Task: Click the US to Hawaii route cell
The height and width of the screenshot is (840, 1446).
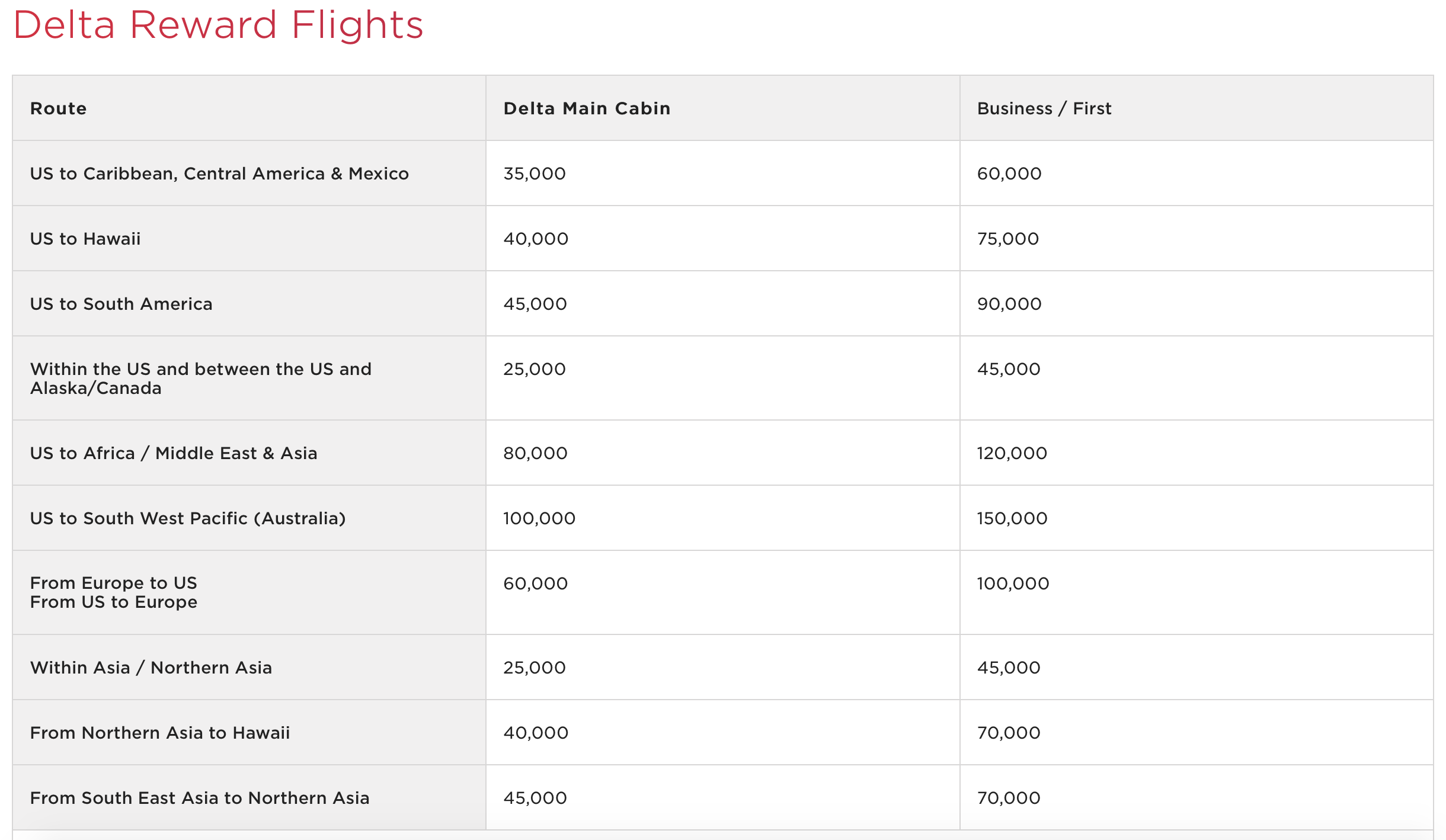Action: [x=85, y=239]
